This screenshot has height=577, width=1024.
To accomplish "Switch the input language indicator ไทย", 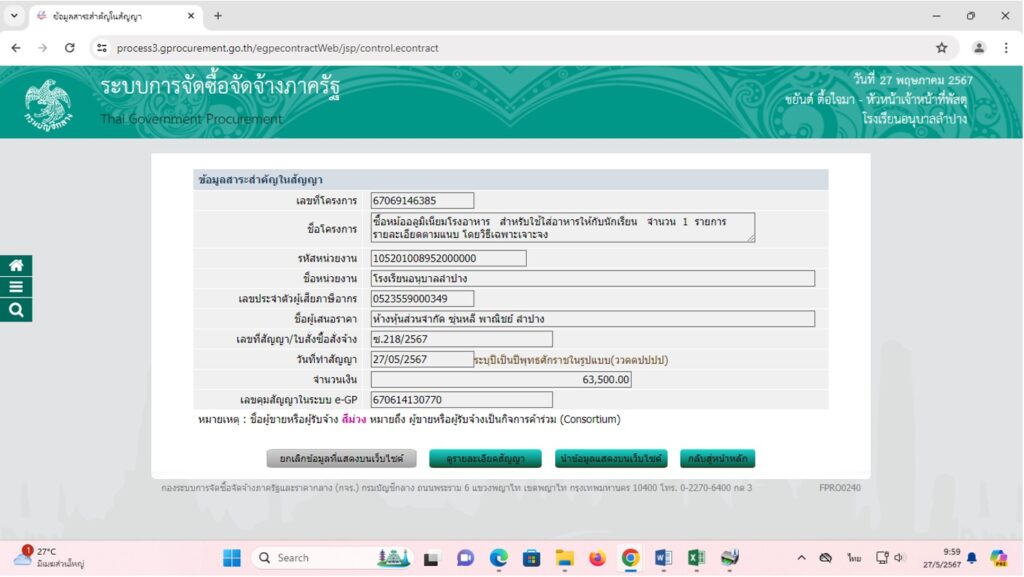I will tap(854, 558).
